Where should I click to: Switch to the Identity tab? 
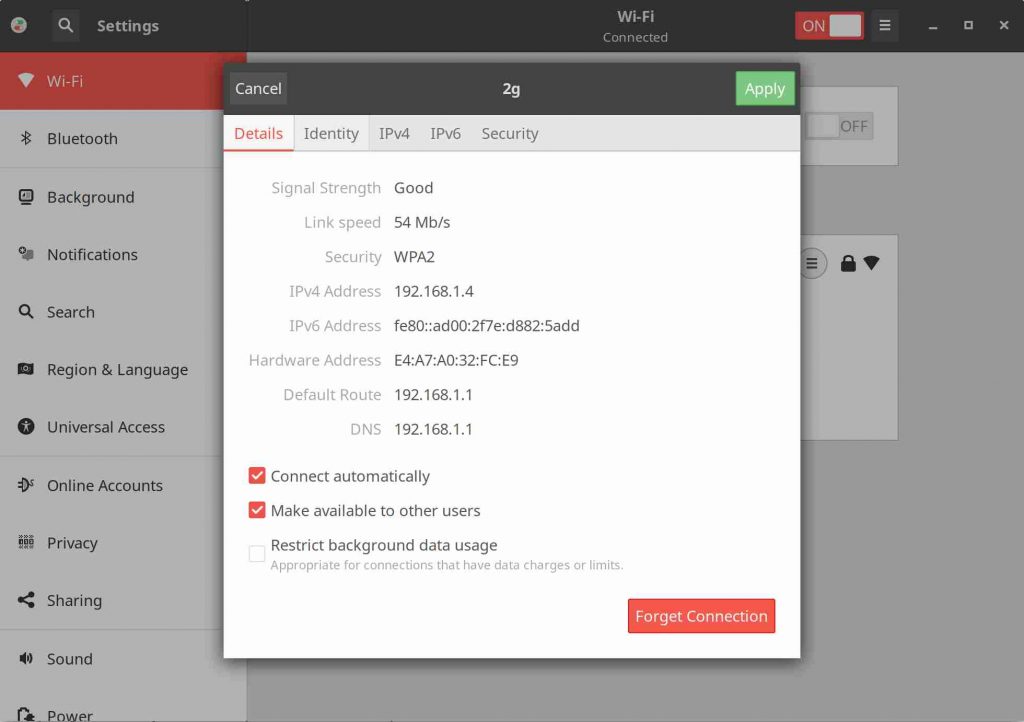tap(331, 133)
